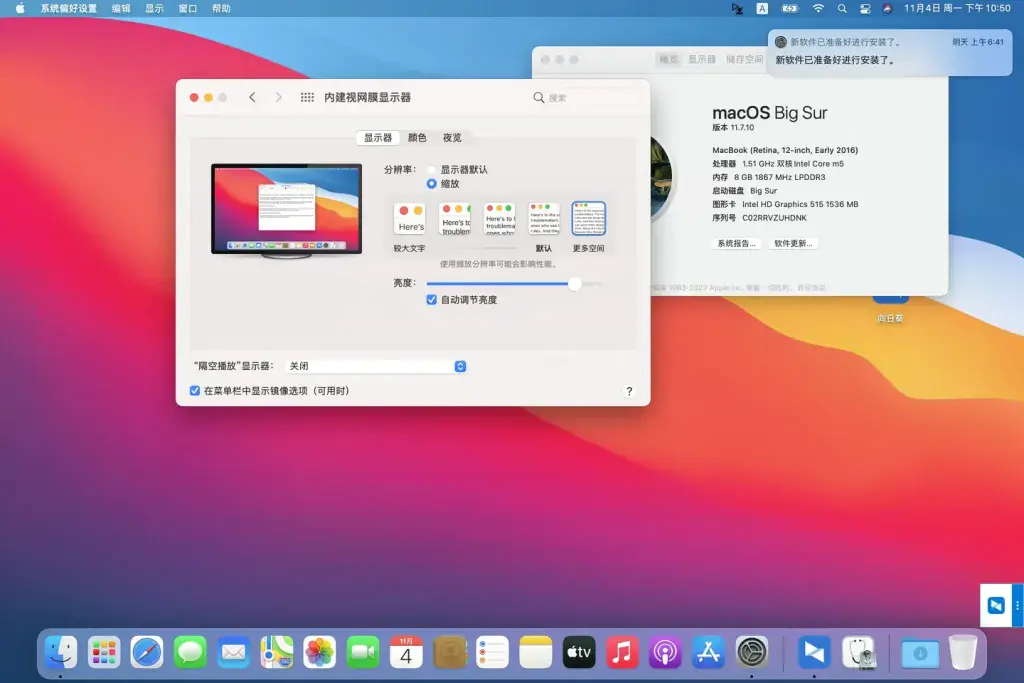Open the 编辑 menu
1024x683 pixels.
click(121, 8)
